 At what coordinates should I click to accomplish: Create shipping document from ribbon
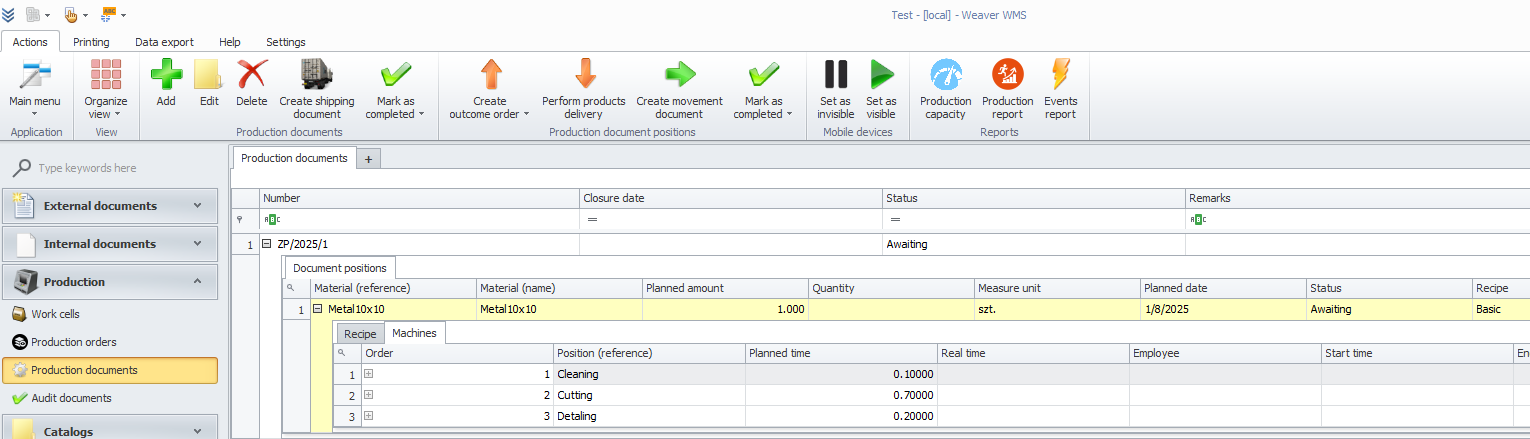[317, 90]
